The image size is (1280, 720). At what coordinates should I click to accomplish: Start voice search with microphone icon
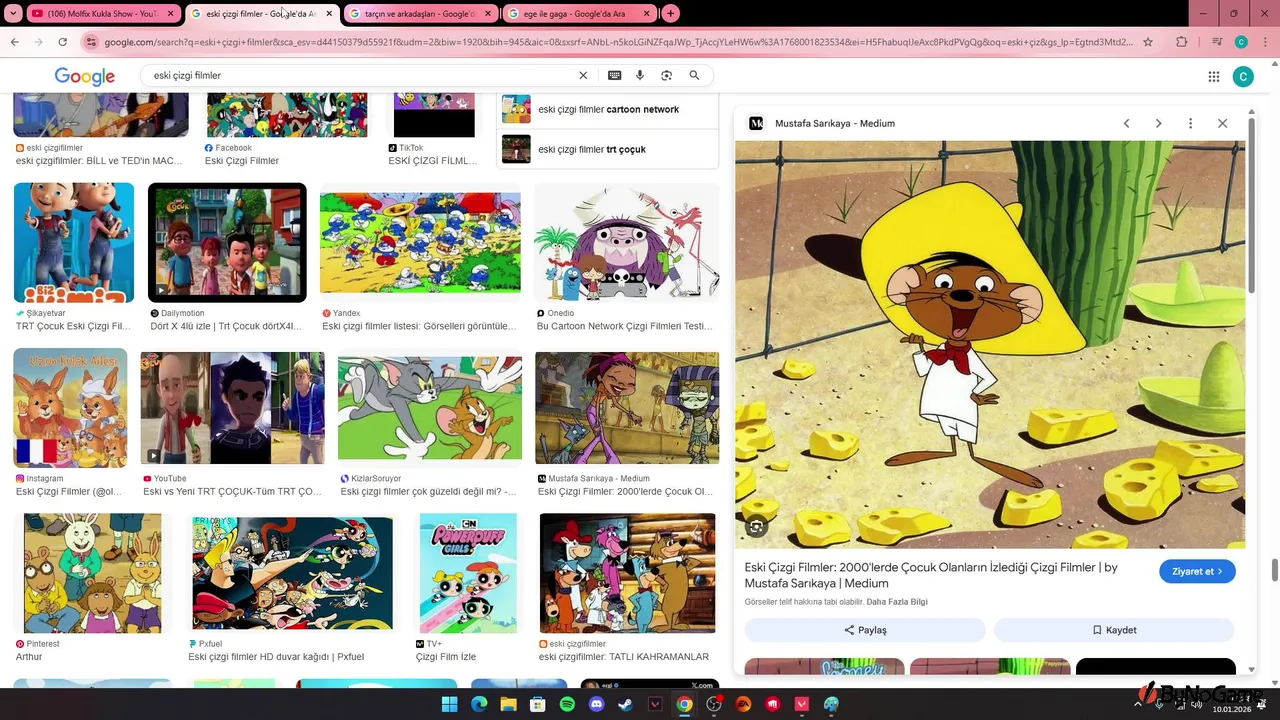pyautogui.click(x=640, y=75)
